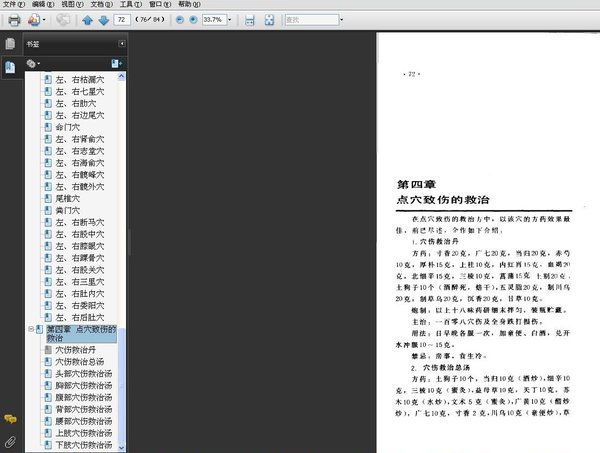Click the bookmarks scrollbar down arrow
600x453 pixels.
121,447
